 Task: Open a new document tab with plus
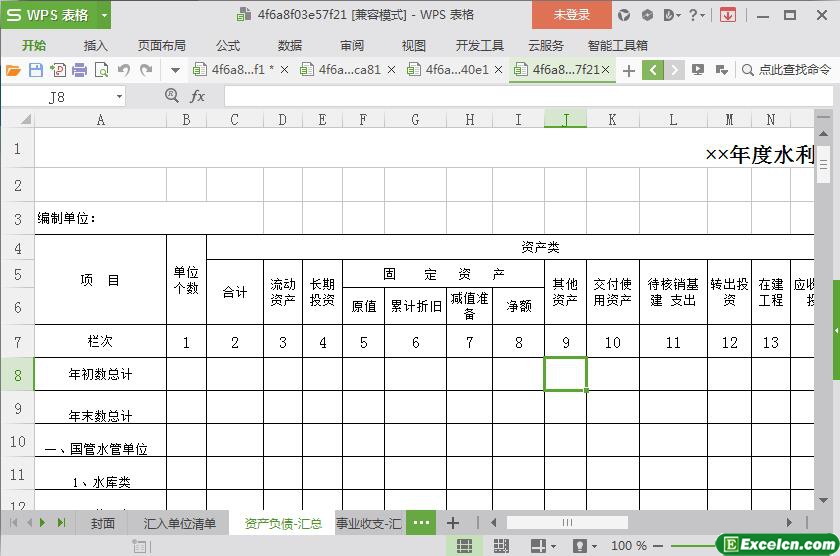pyautogui.click(x=628, y=70)
